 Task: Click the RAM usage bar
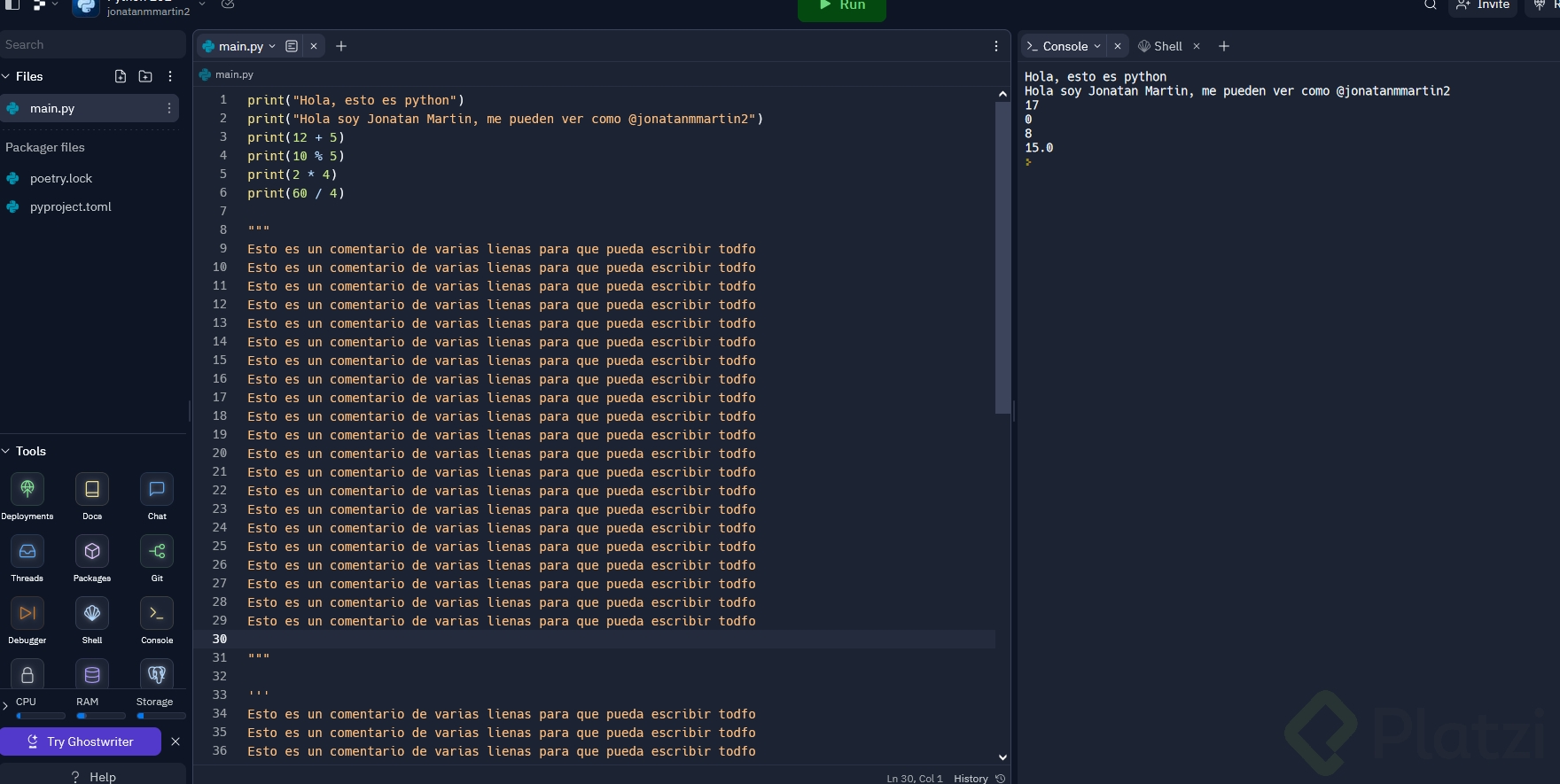click(101, 716)
